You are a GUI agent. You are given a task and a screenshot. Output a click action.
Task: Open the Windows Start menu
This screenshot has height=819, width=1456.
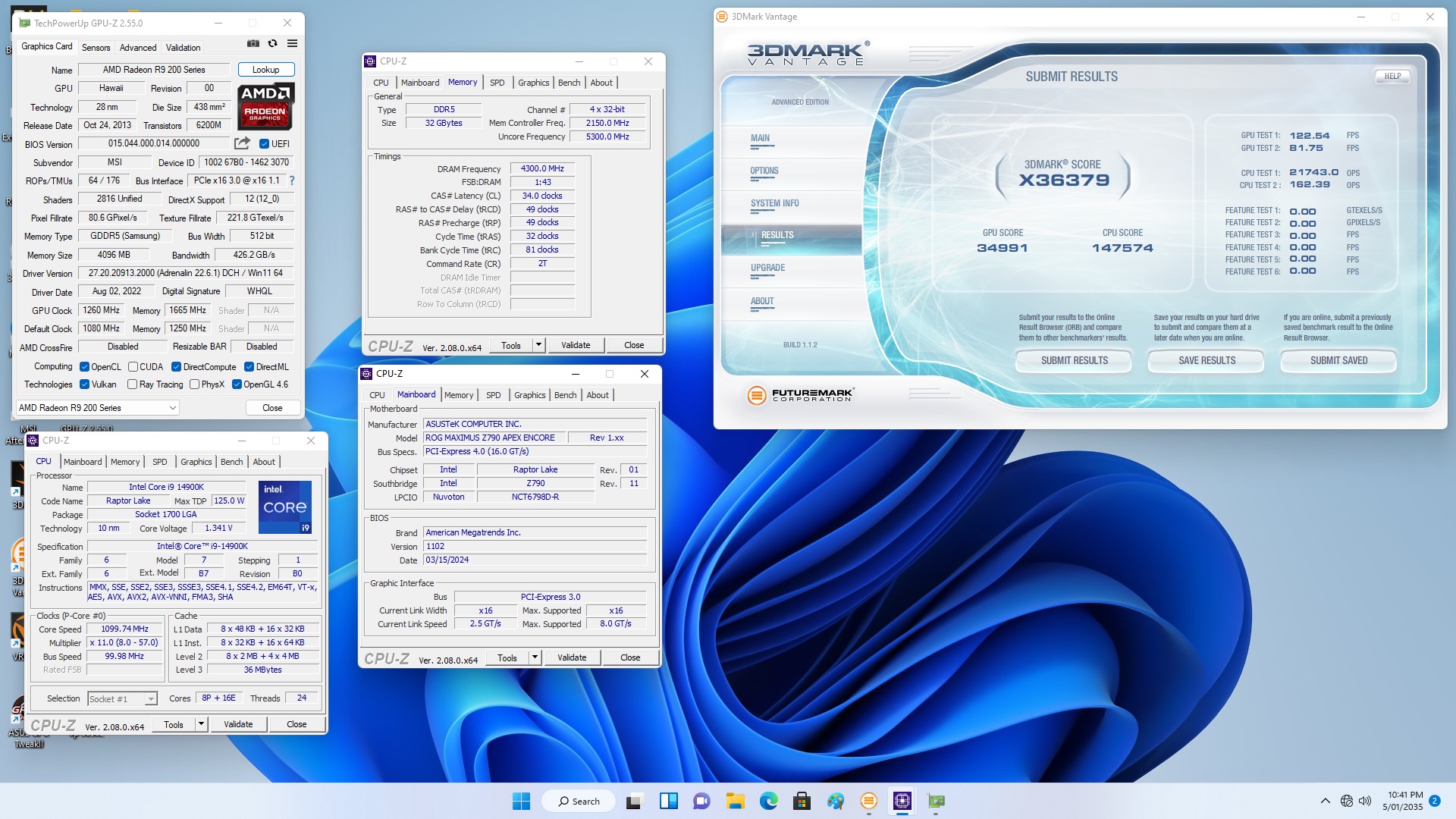[522, 801]
